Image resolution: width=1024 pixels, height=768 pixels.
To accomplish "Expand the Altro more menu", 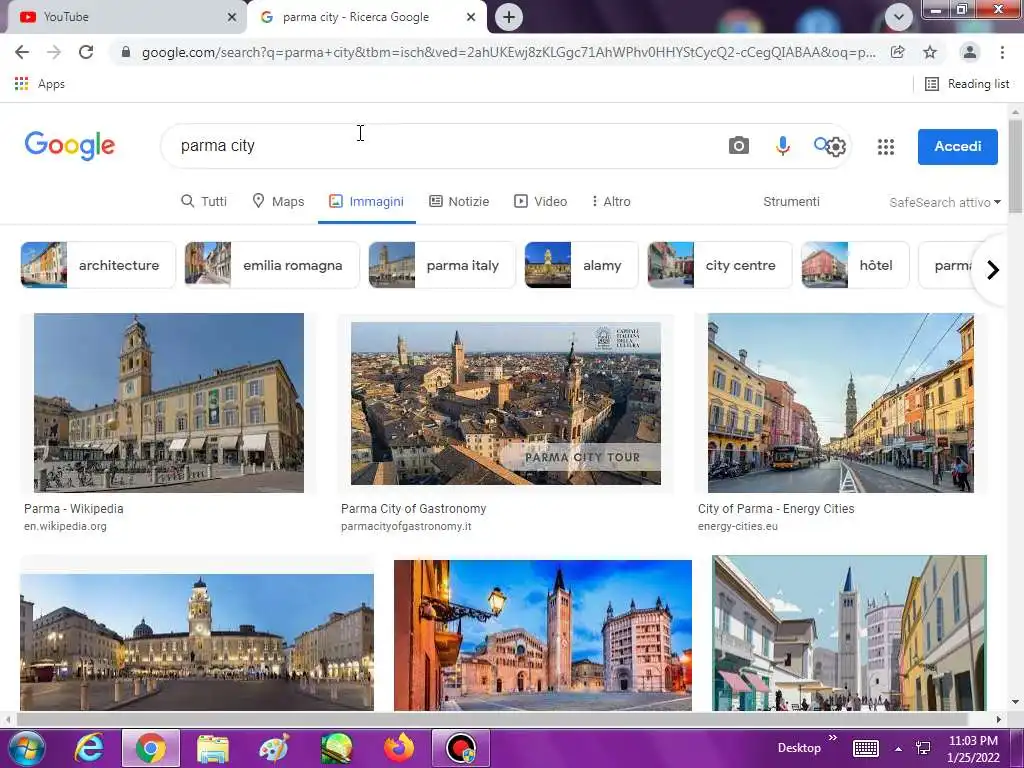I will (x=611, y=201).
